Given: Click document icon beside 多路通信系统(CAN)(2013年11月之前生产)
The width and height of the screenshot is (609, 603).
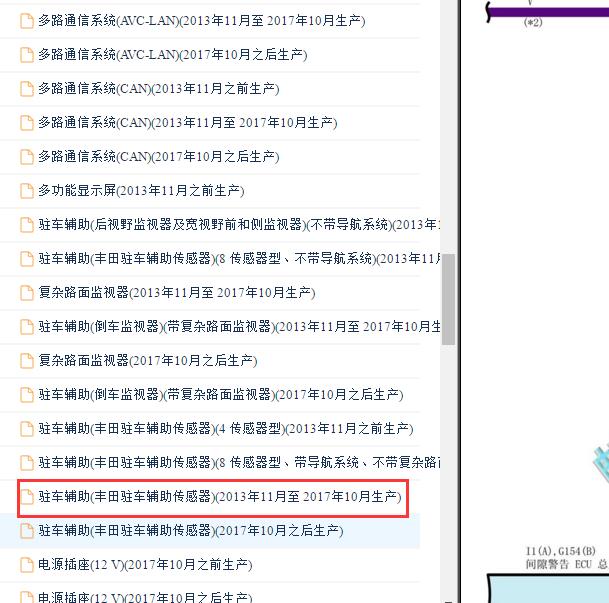Looking at the screenshot, I should [x=27, y=89].
